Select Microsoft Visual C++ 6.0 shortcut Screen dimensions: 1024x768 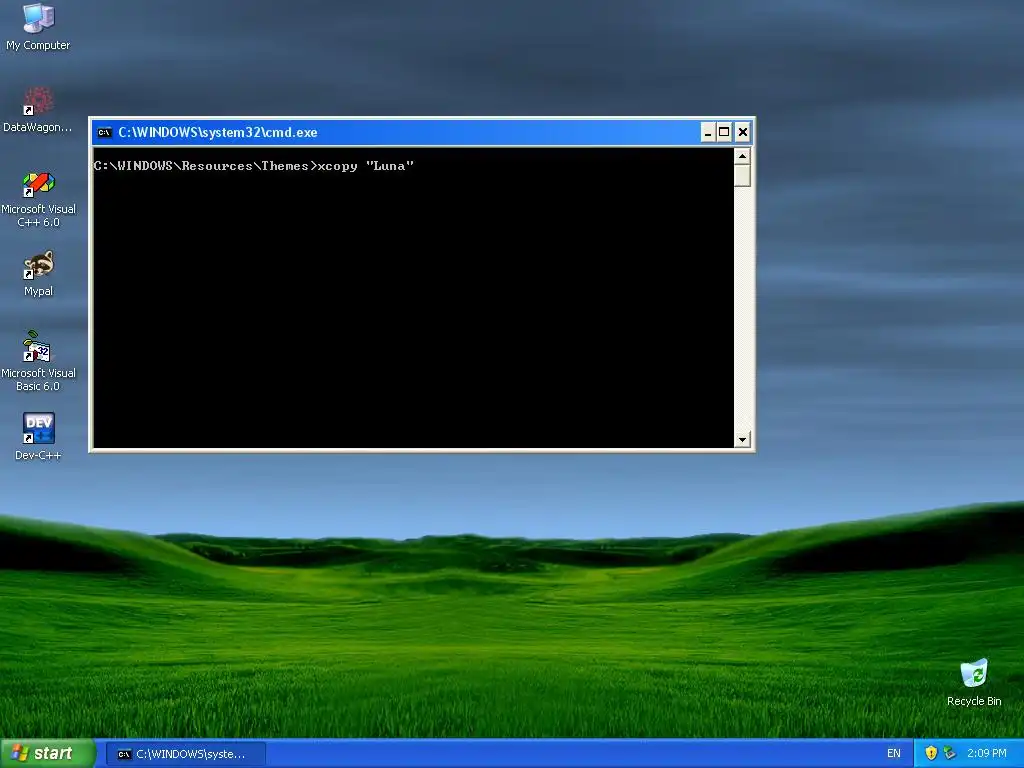click(x=38, y=199)
